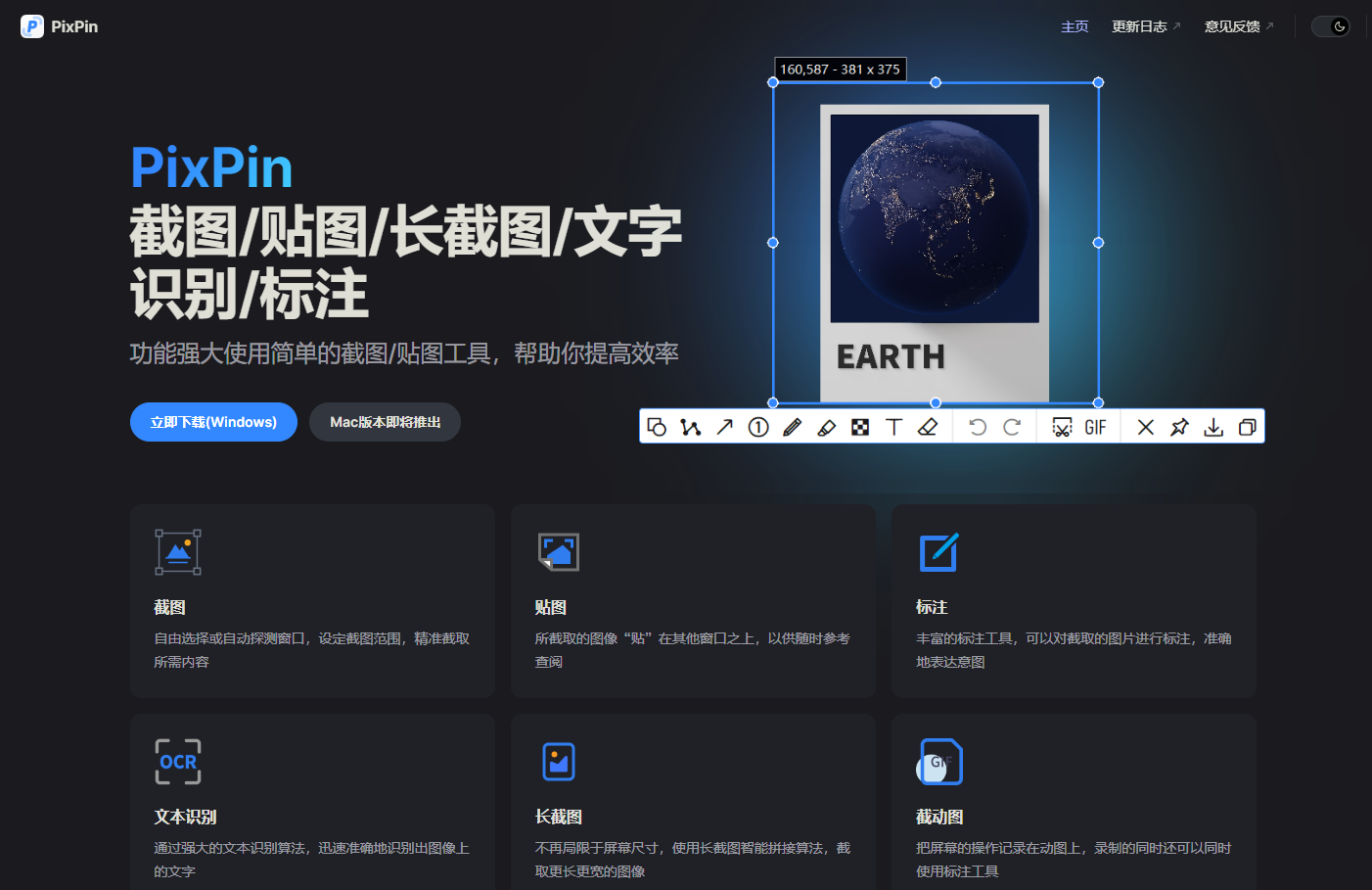Click the 贴图 card title

550,607
